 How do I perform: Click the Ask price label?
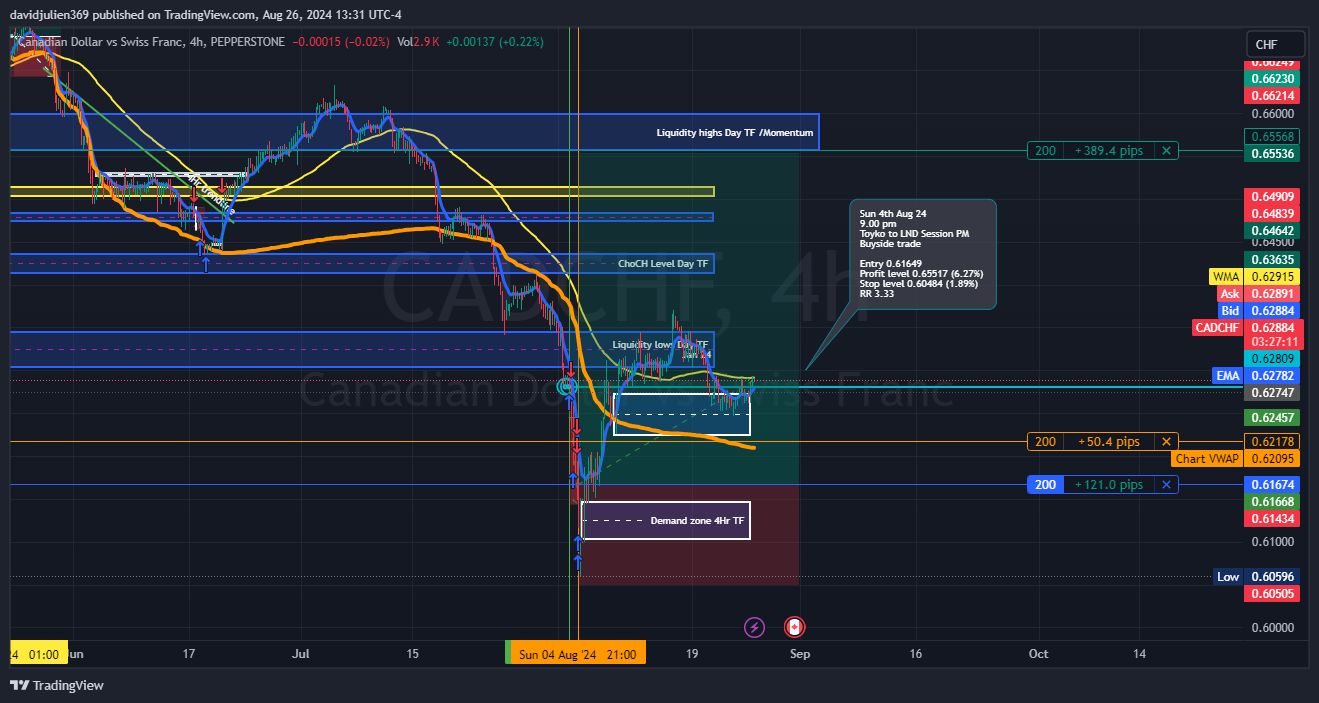pos(1229,294)
